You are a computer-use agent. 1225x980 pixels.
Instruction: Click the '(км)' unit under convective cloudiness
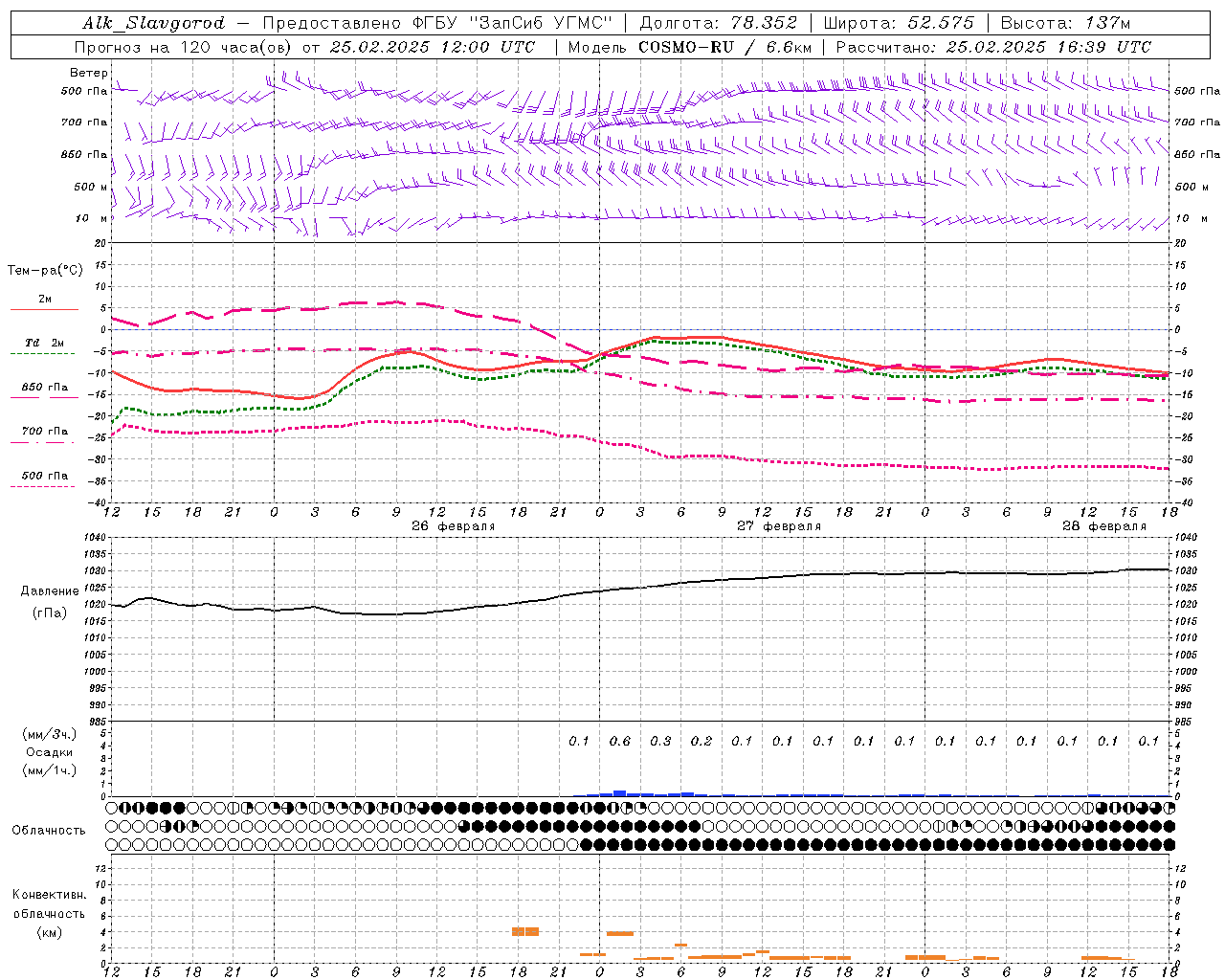click(49, 932)
